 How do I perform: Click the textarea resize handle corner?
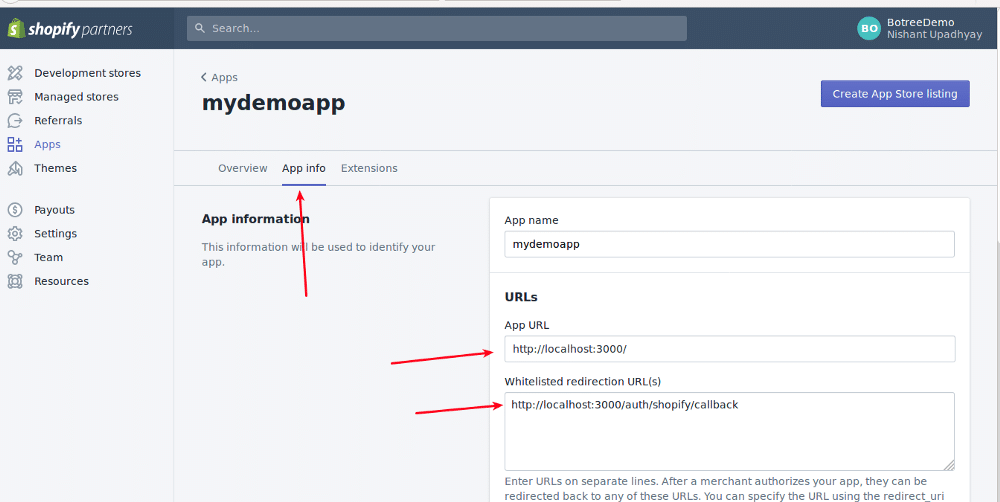click(949, 465)
